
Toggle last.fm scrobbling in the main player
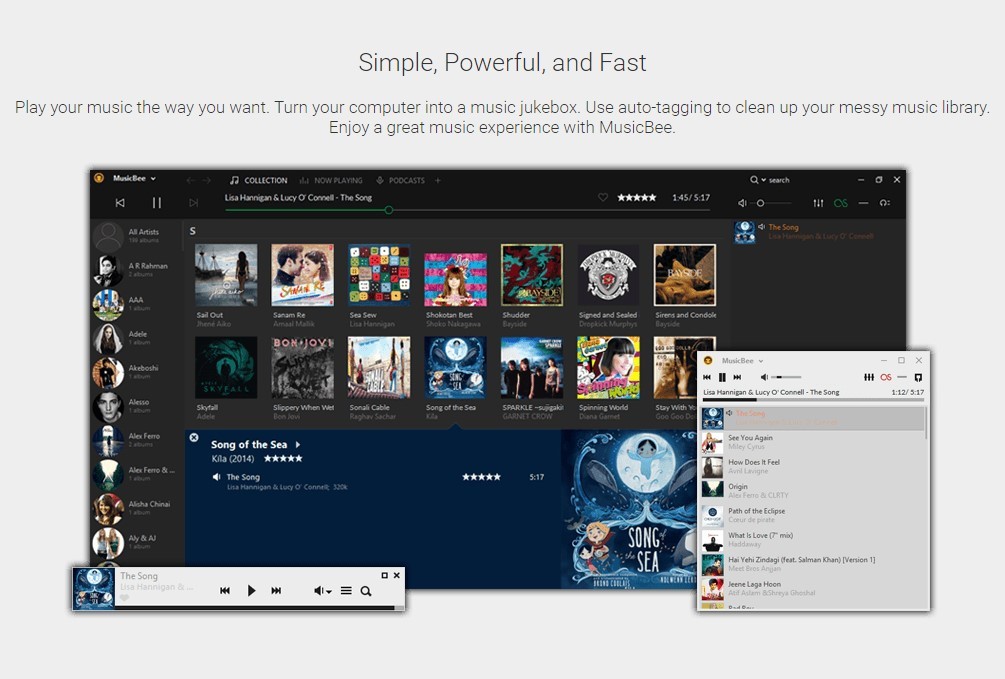tap(841, 203)
